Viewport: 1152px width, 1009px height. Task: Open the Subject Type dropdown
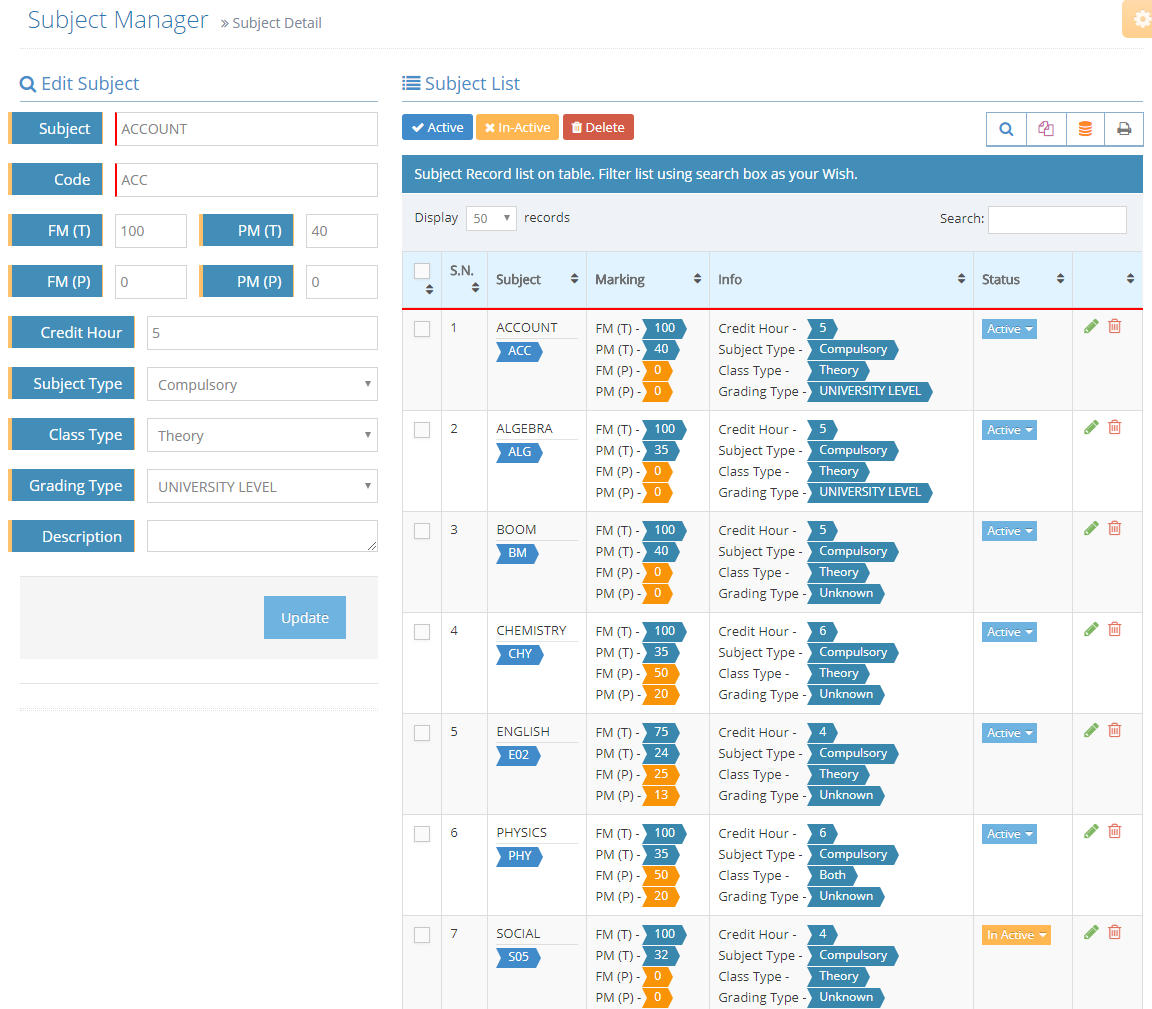pos(262,384)
